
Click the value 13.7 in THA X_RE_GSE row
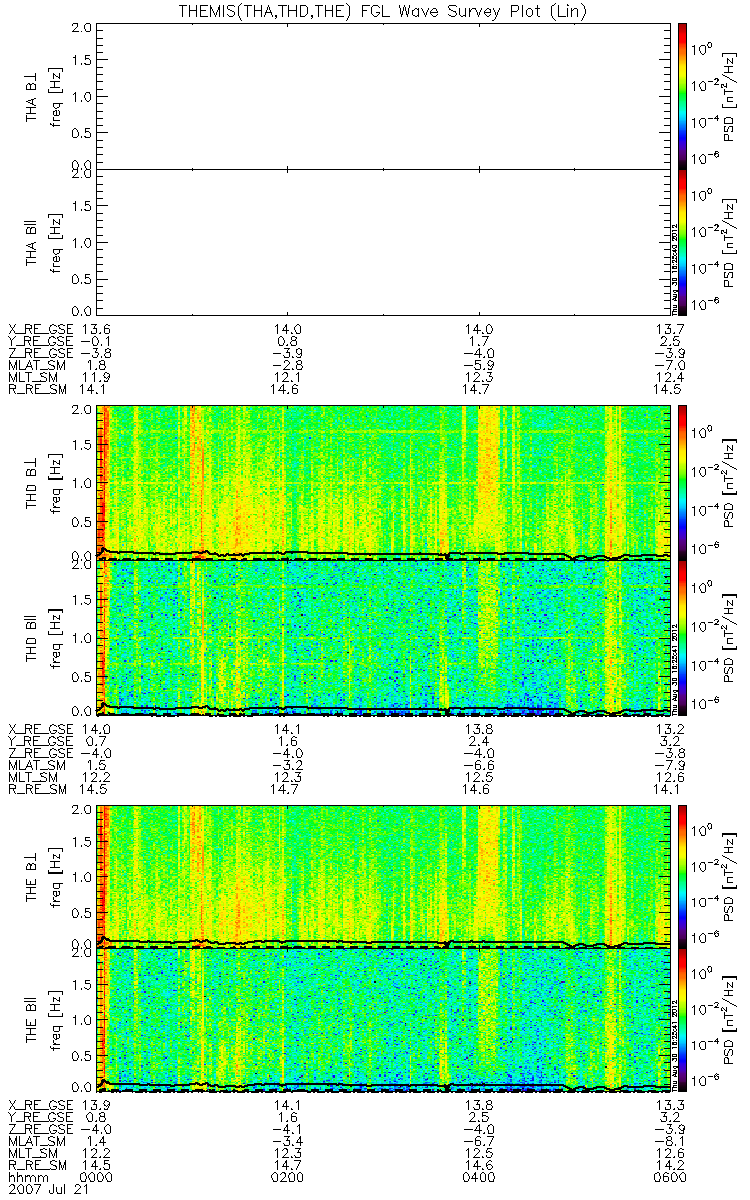668,328
